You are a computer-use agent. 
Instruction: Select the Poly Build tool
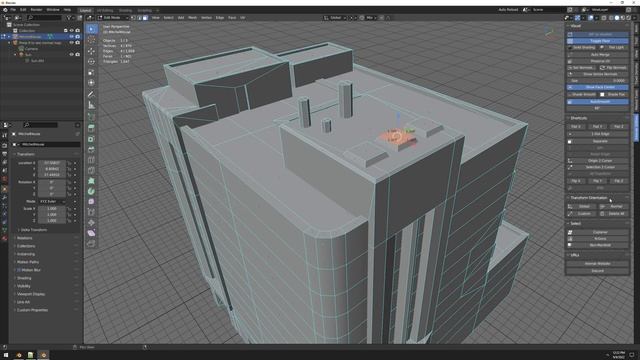(x=91, y=181)
